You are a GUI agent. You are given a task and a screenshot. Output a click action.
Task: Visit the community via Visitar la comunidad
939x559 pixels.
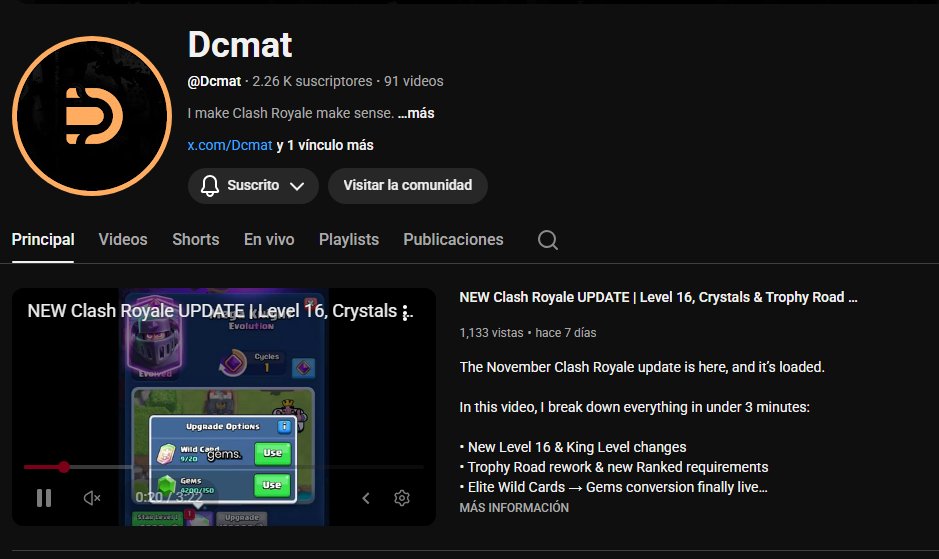click(408, 186)
